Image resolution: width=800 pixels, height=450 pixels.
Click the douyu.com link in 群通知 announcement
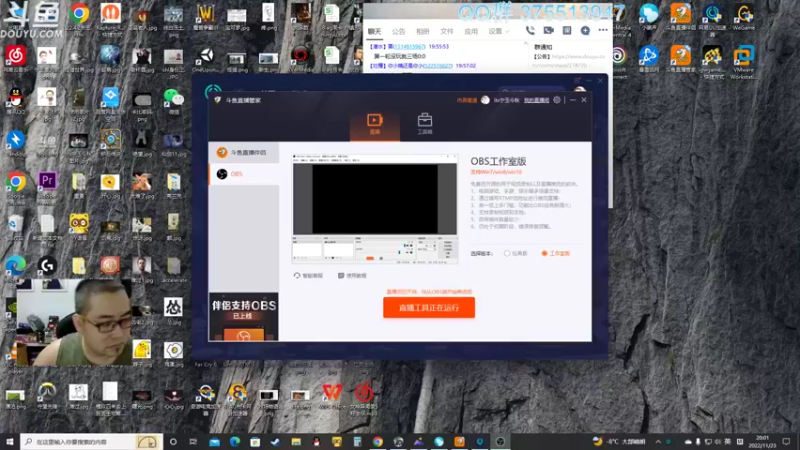578,57
